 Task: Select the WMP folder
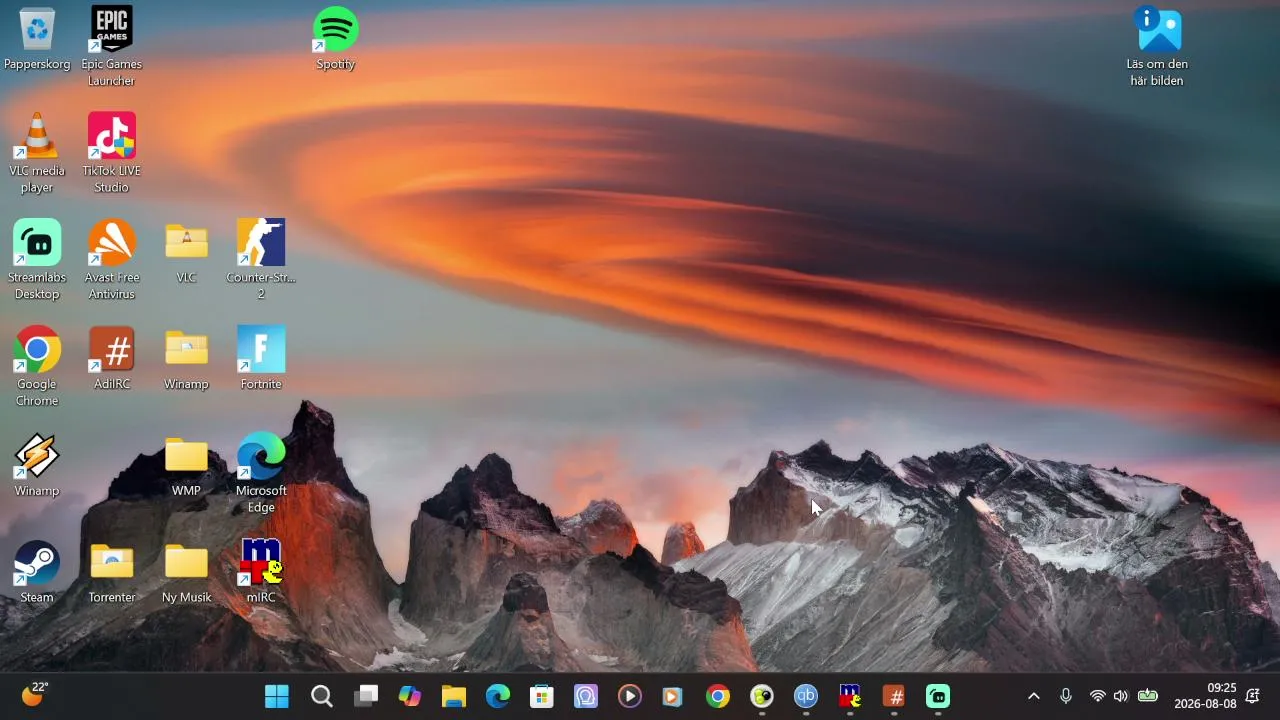click(x=186, y=465)
